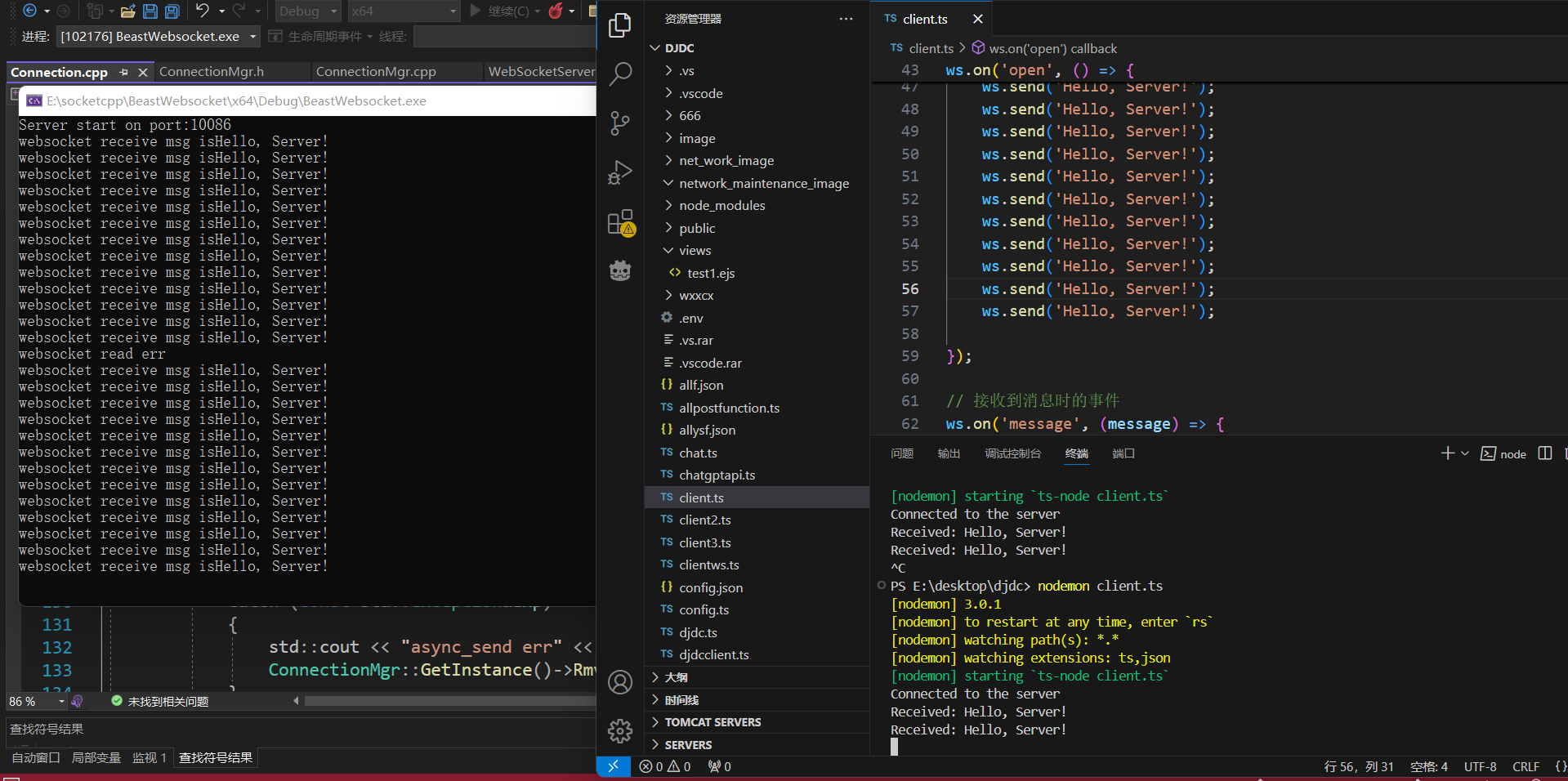Click the remote window indicator in status bar
Viewport: 1568px width, 781px height.
(613, 766)
